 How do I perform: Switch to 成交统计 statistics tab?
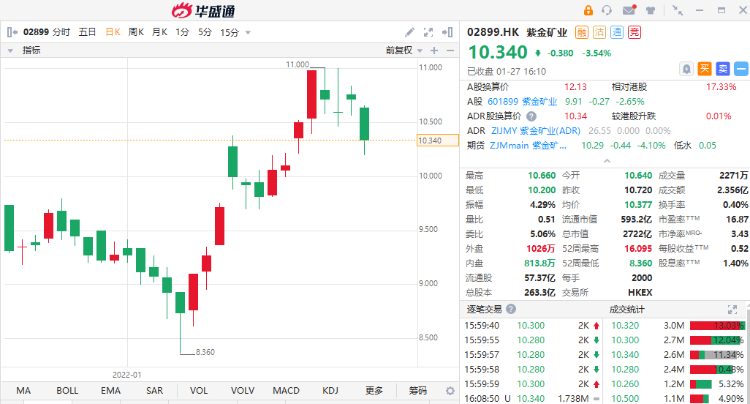(x=627, y=309)
